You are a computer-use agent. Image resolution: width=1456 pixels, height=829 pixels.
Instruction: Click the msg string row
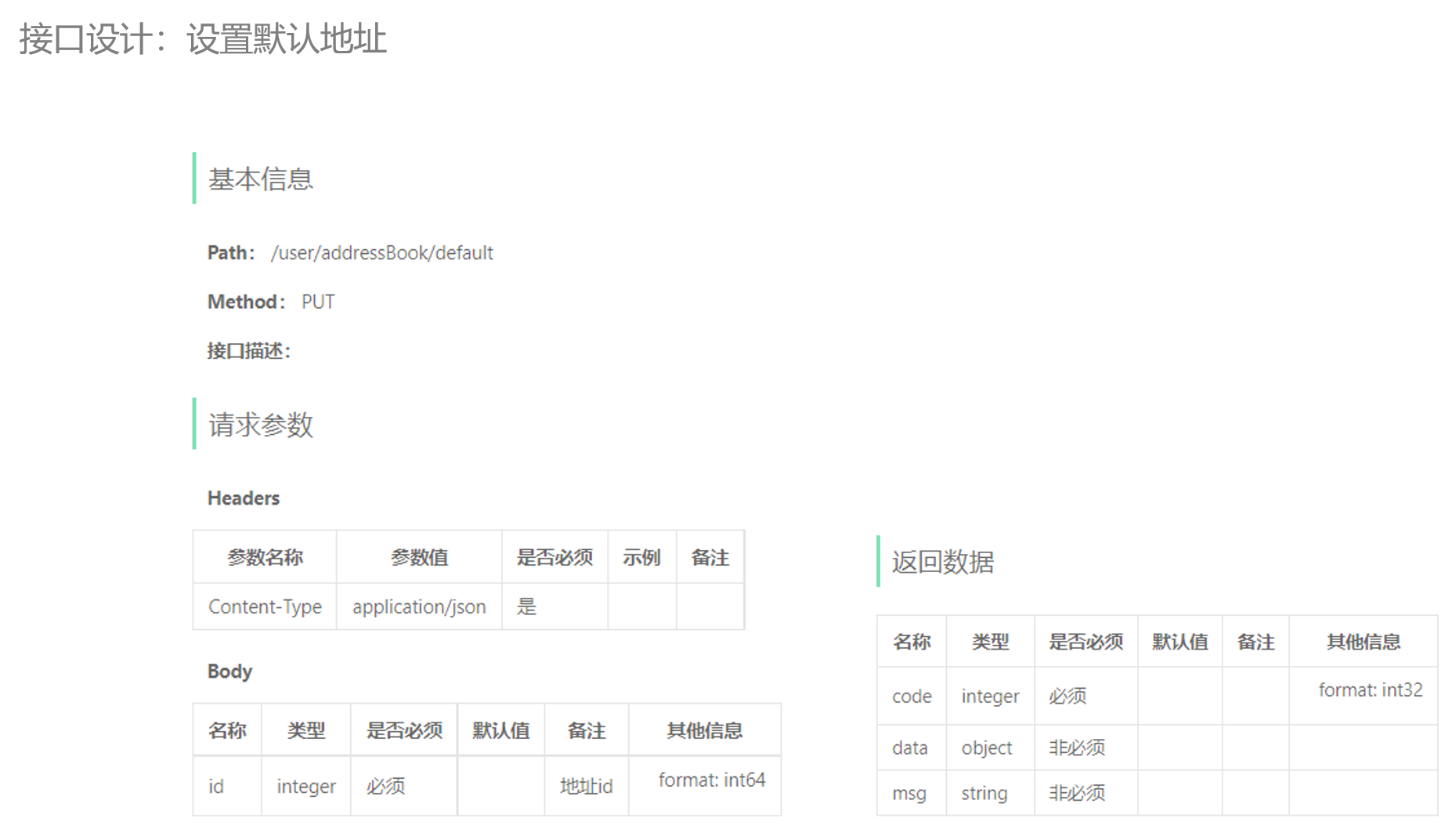(x=909, y=793)
